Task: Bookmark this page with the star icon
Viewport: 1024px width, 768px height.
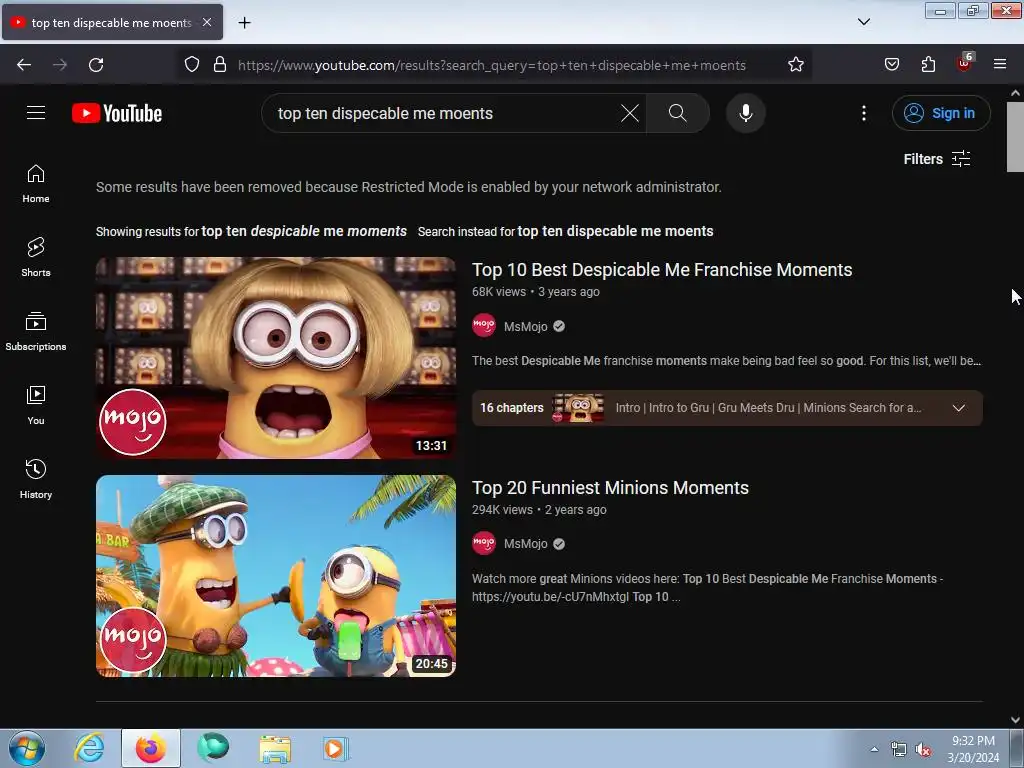Action: pyautogui.click(x=795, y=65)
